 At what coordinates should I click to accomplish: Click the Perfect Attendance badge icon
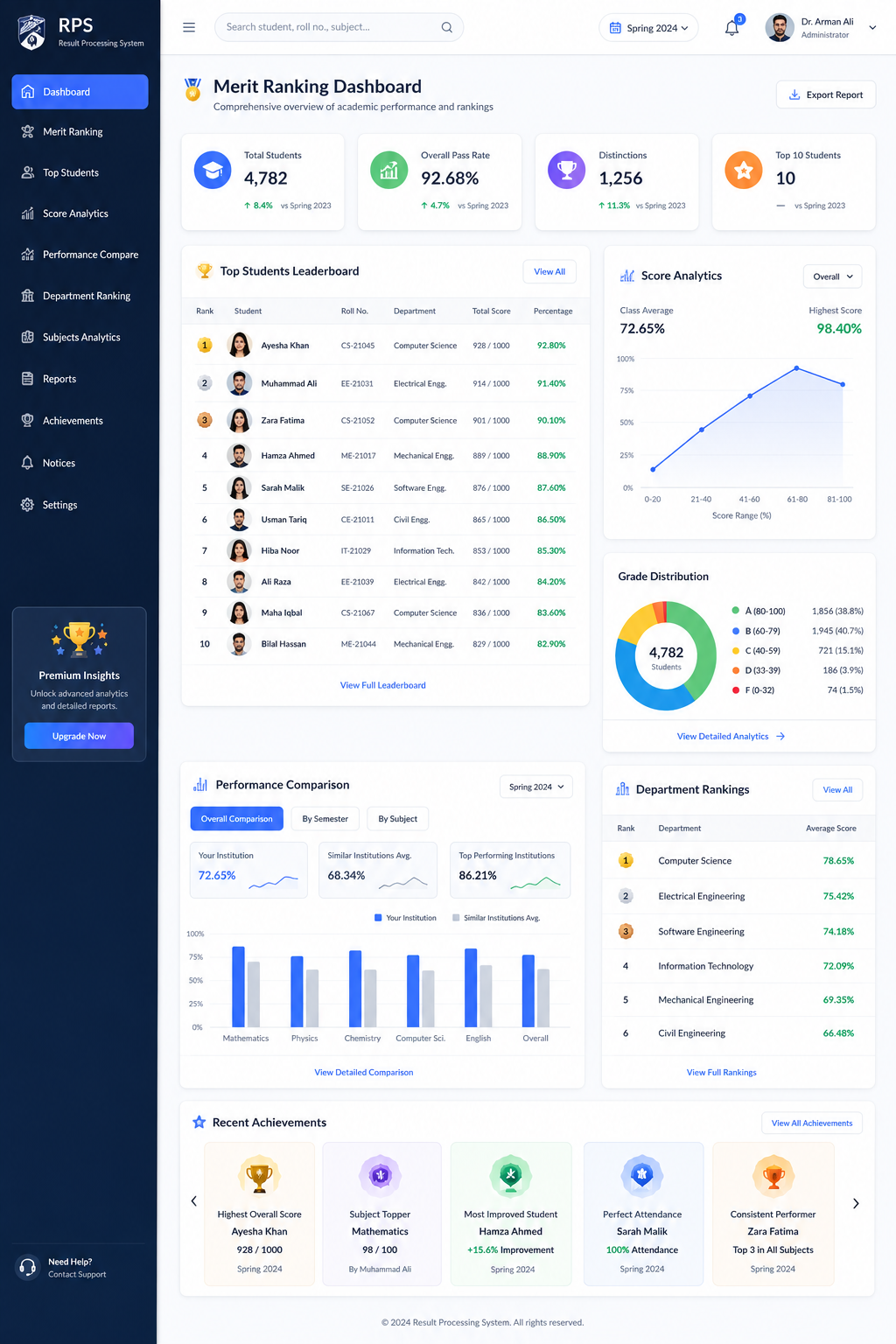(642, 1176)
